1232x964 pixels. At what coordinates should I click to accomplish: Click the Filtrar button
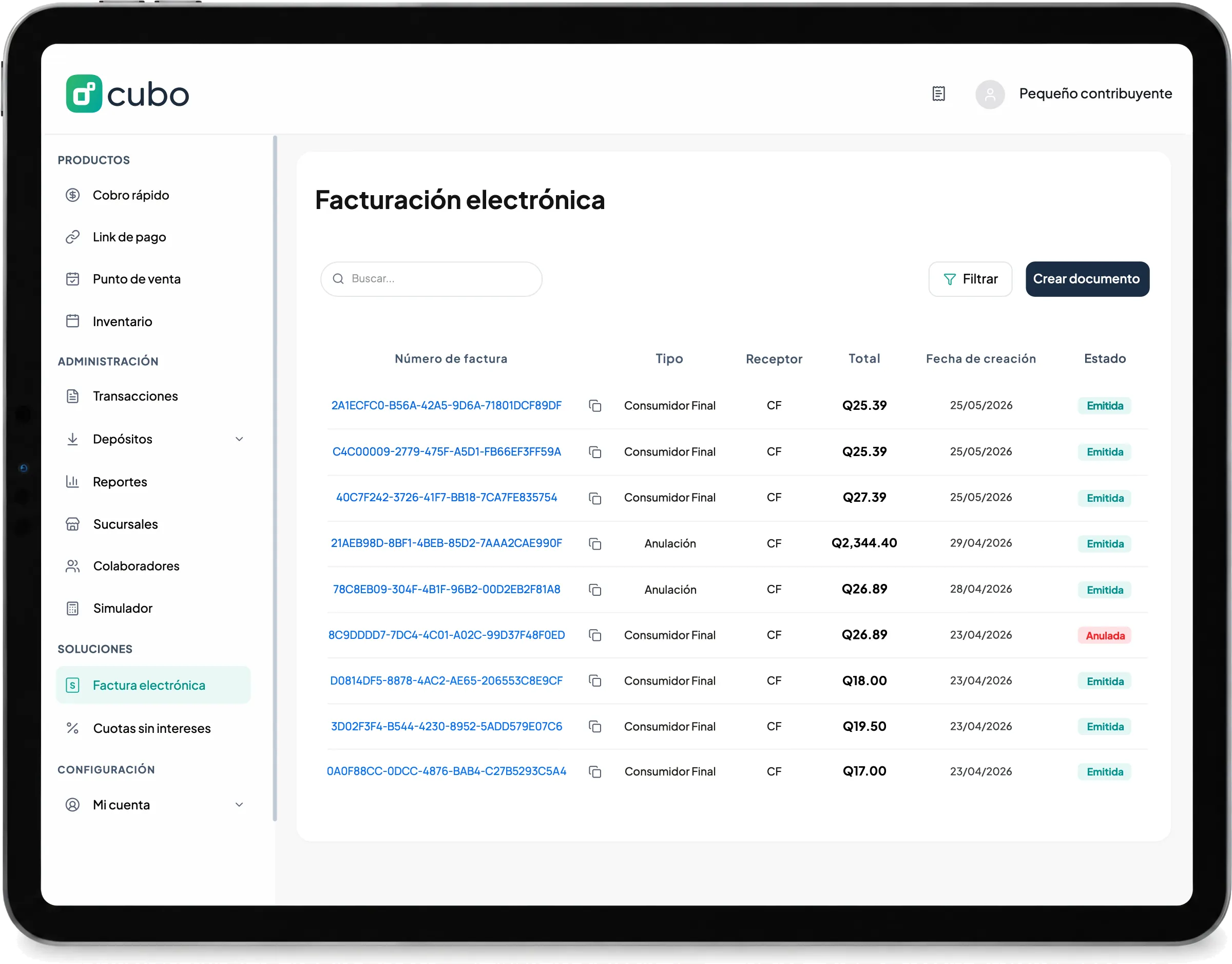pyautogui.click(x=970, y=279)
